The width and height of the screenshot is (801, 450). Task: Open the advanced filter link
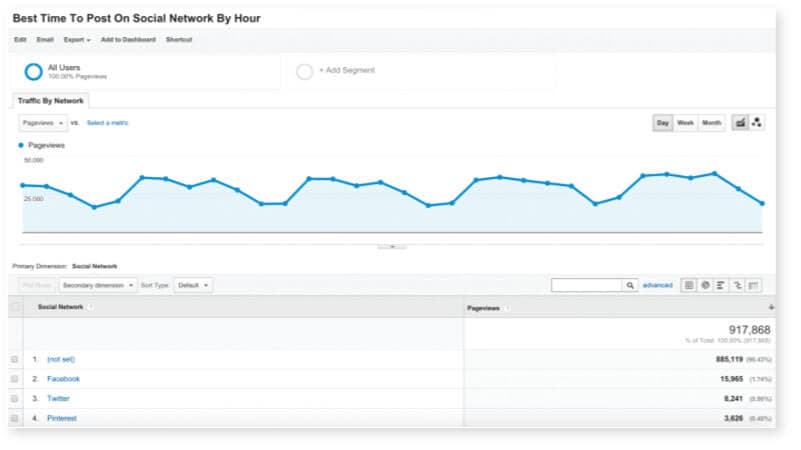tap(657, 285)
